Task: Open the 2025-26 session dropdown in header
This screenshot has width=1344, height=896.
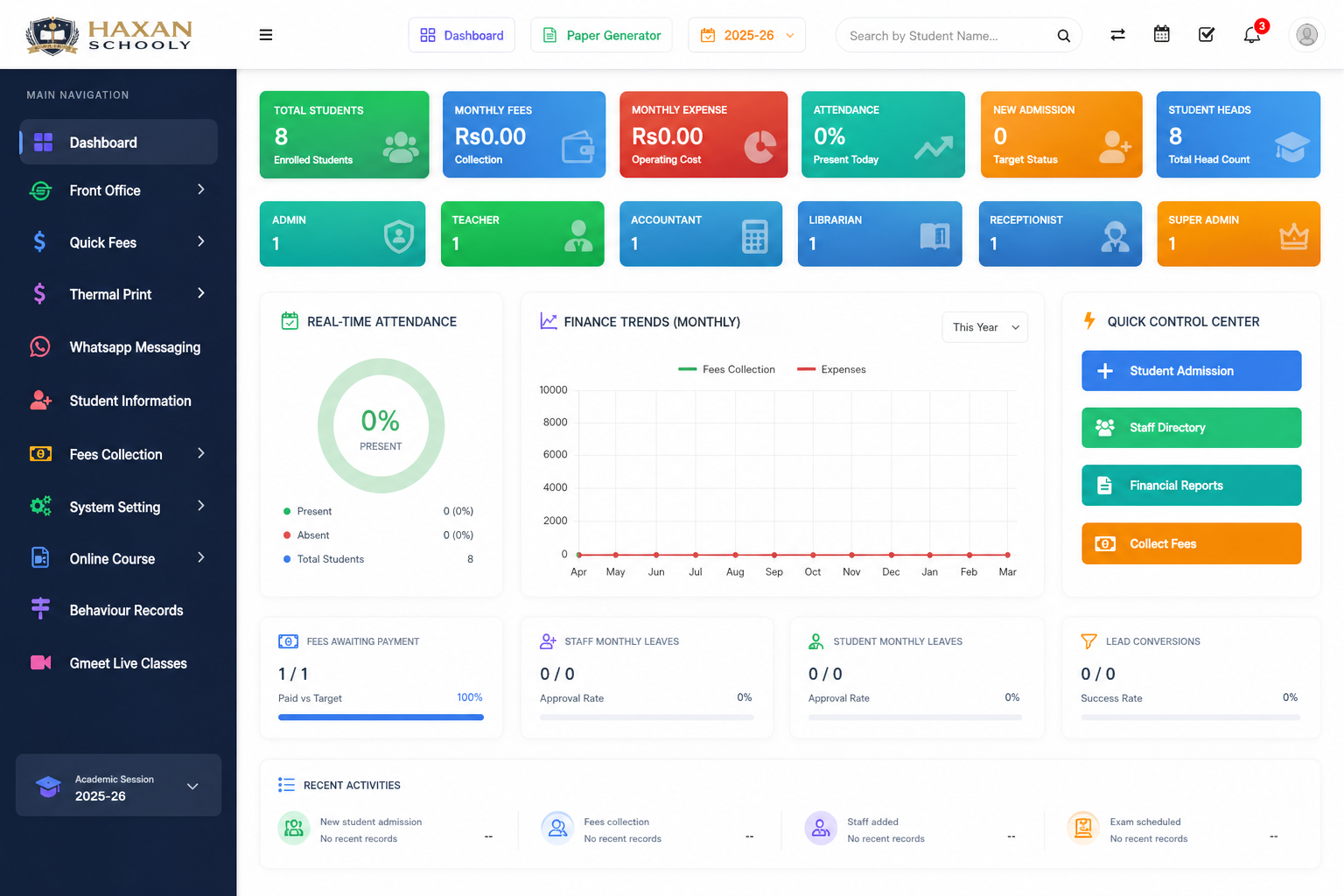Action: [x=746, y=35]
